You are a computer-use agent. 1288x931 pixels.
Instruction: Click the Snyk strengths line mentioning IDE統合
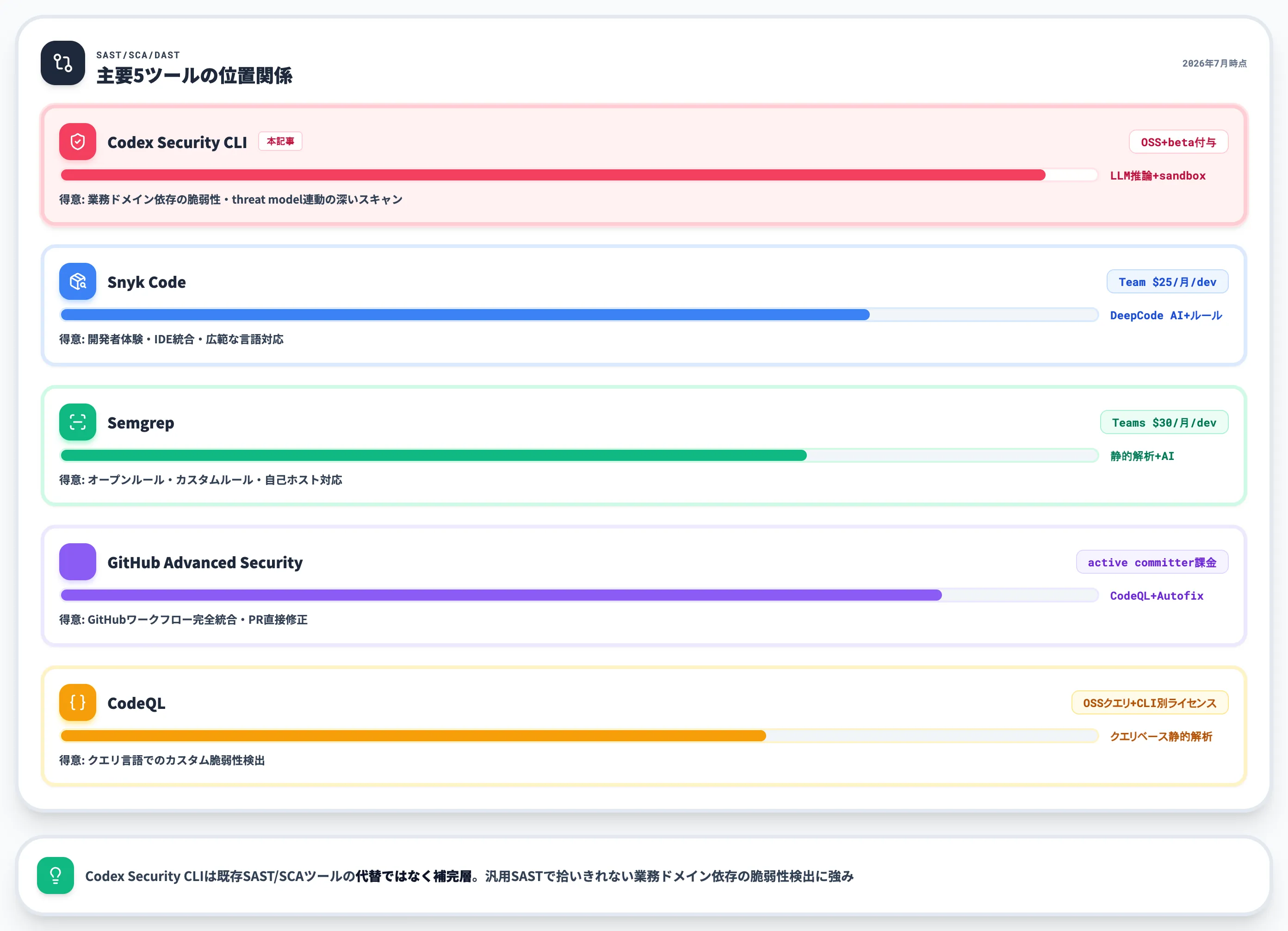coord(172,339)
